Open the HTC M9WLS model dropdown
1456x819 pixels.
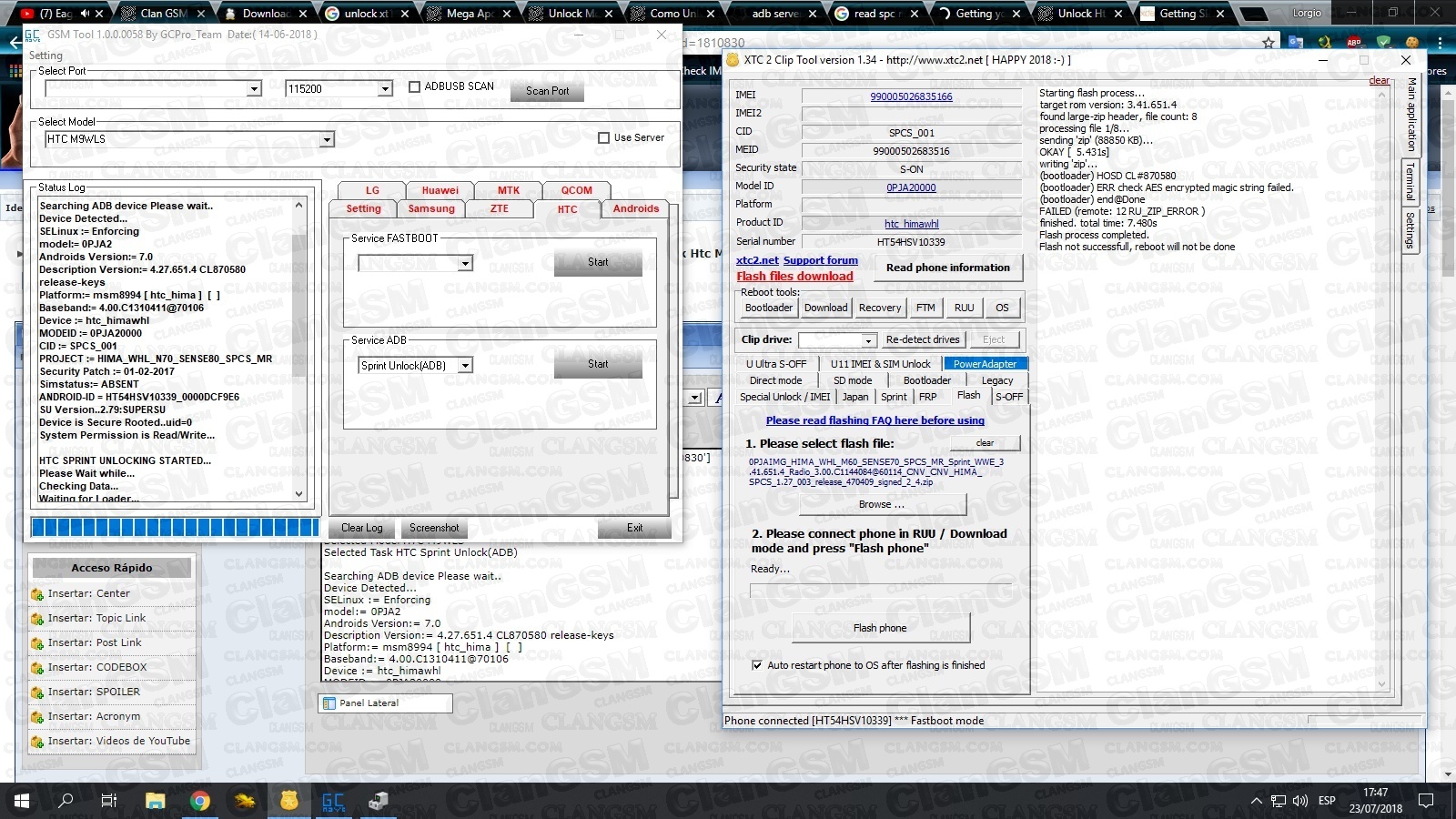327,139
